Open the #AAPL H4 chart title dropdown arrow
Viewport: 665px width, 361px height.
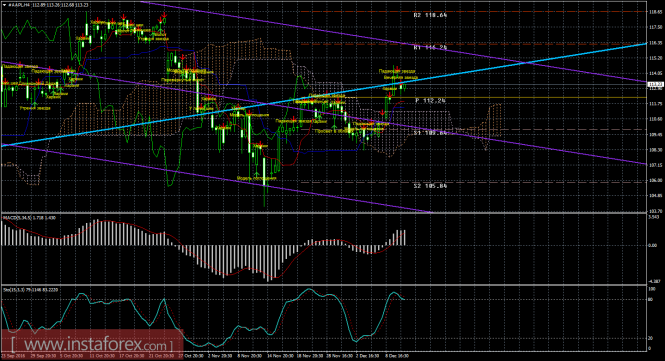pos(5,5)
